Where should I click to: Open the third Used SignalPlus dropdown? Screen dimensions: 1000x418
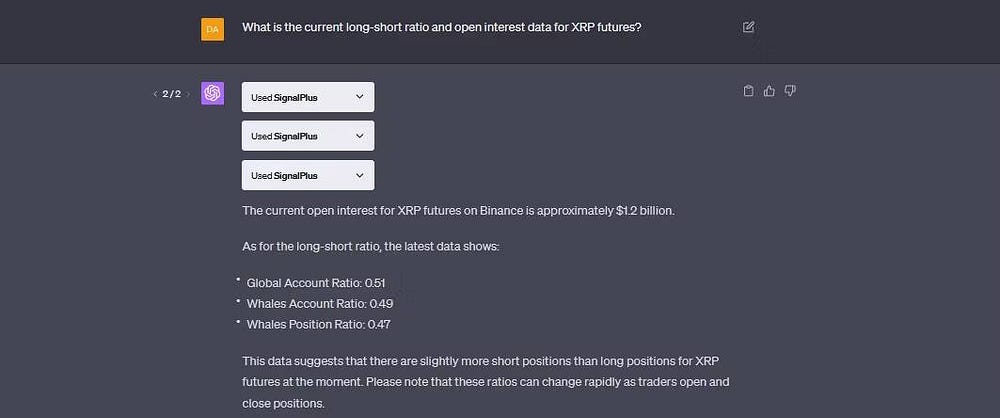click(x=308, y=175)
